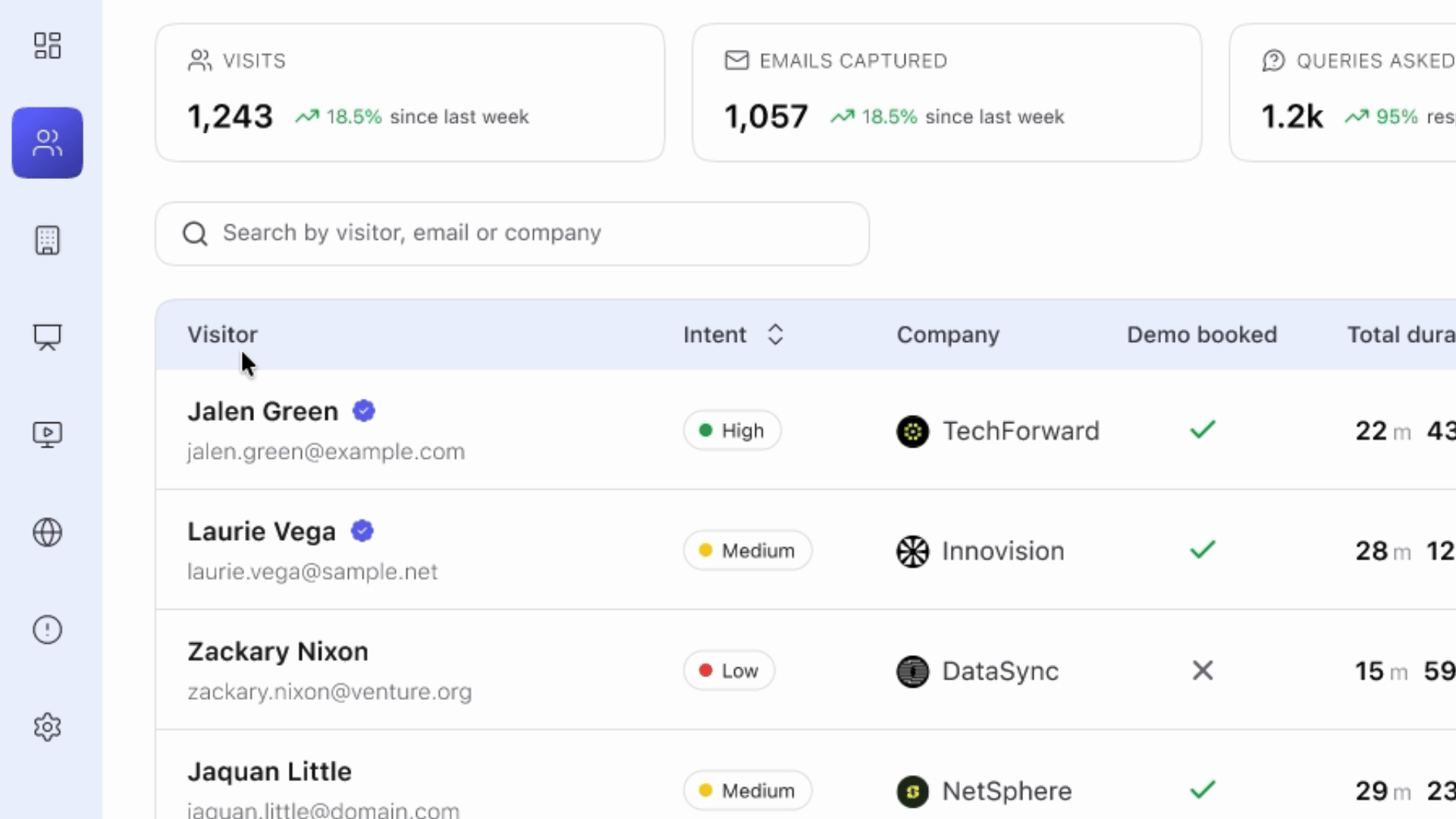Click the presentation board icon in sidebar

click(47, 337)
